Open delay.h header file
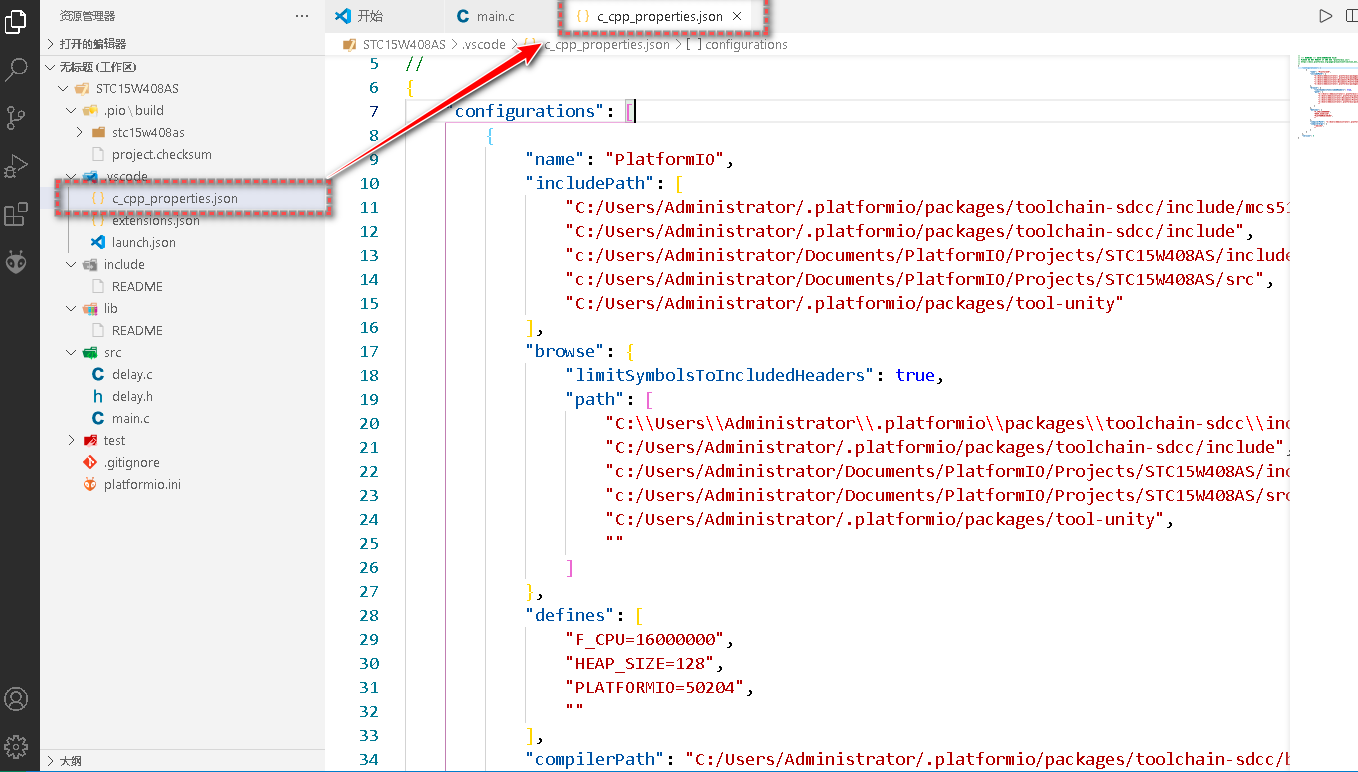The height and width of the screenshot is (772, 1358). point(182,396)
